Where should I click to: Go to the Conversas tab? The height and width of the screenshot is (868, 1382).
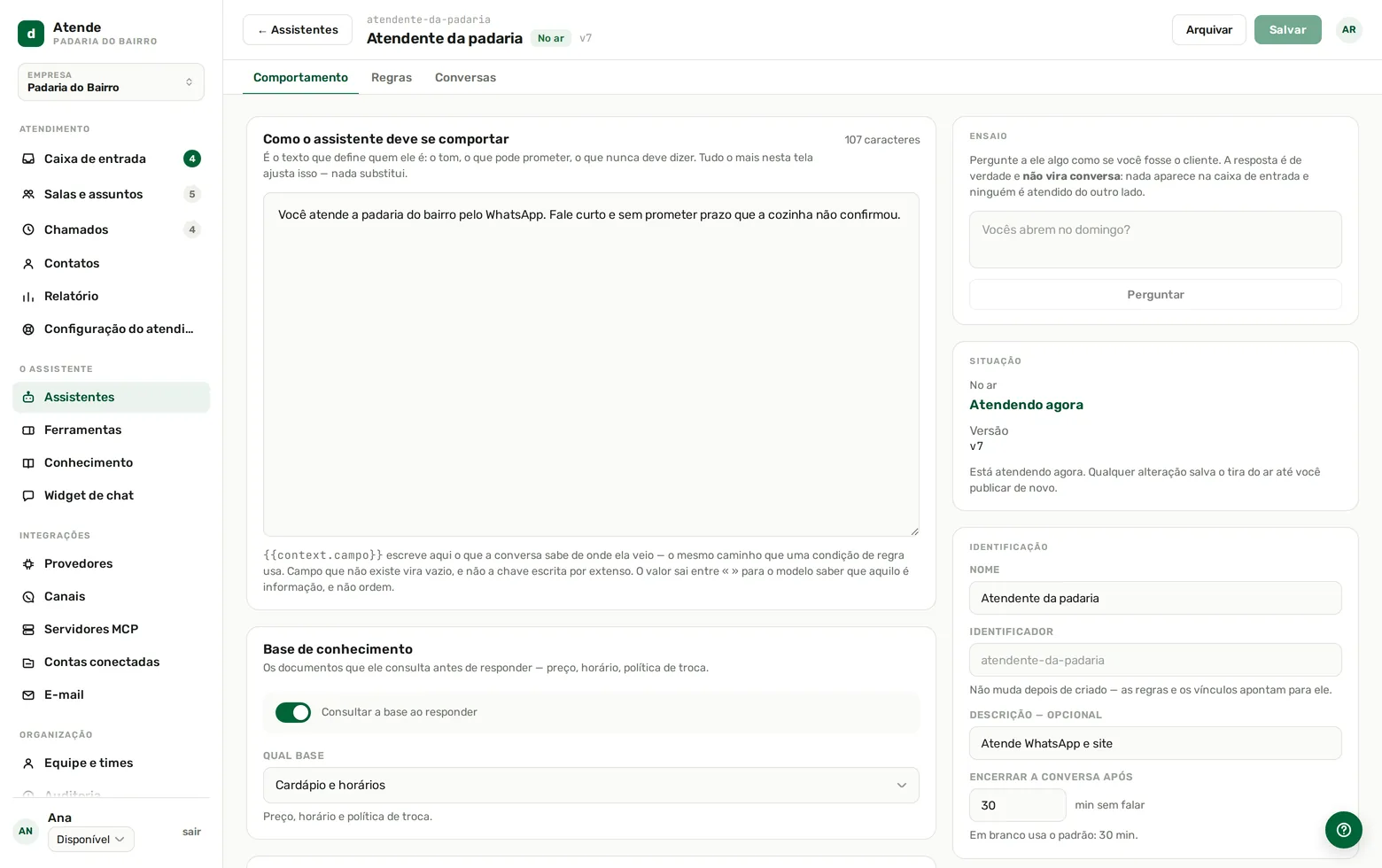tap(465, 78)
